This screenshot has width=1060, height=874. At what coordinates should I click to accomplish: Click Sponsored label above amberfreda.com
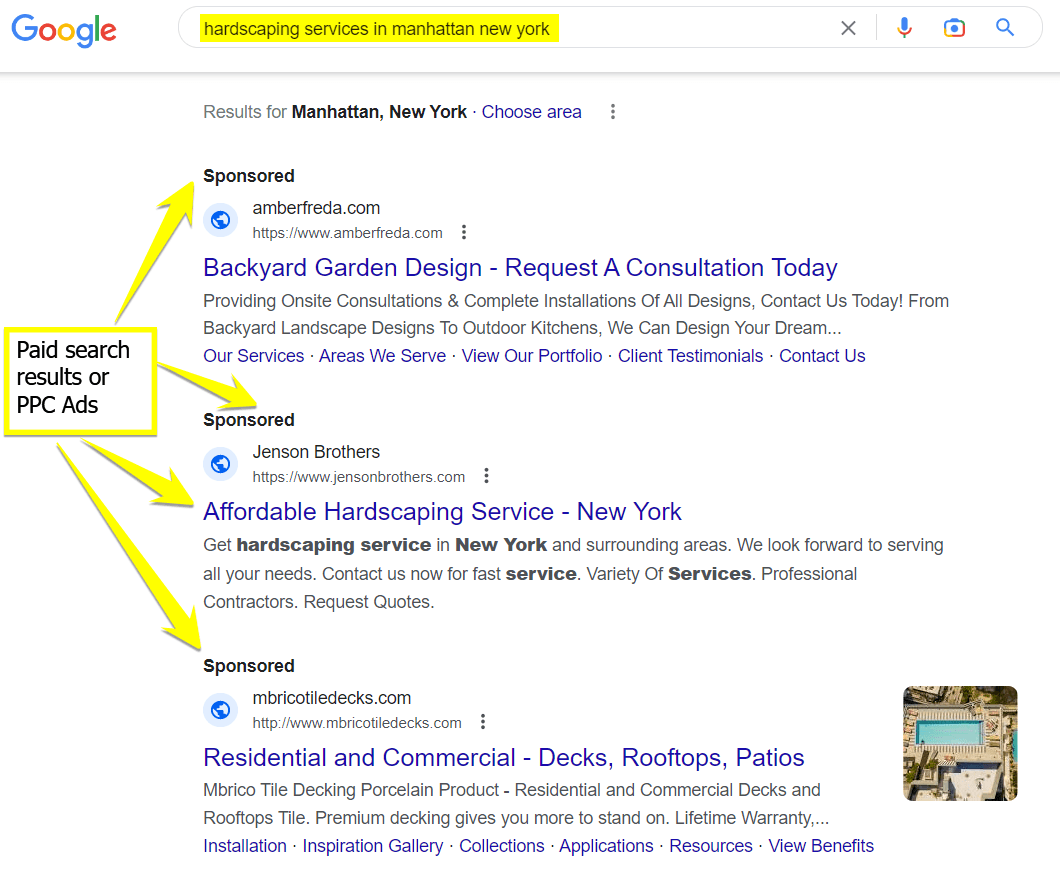[x=249, y=176]
